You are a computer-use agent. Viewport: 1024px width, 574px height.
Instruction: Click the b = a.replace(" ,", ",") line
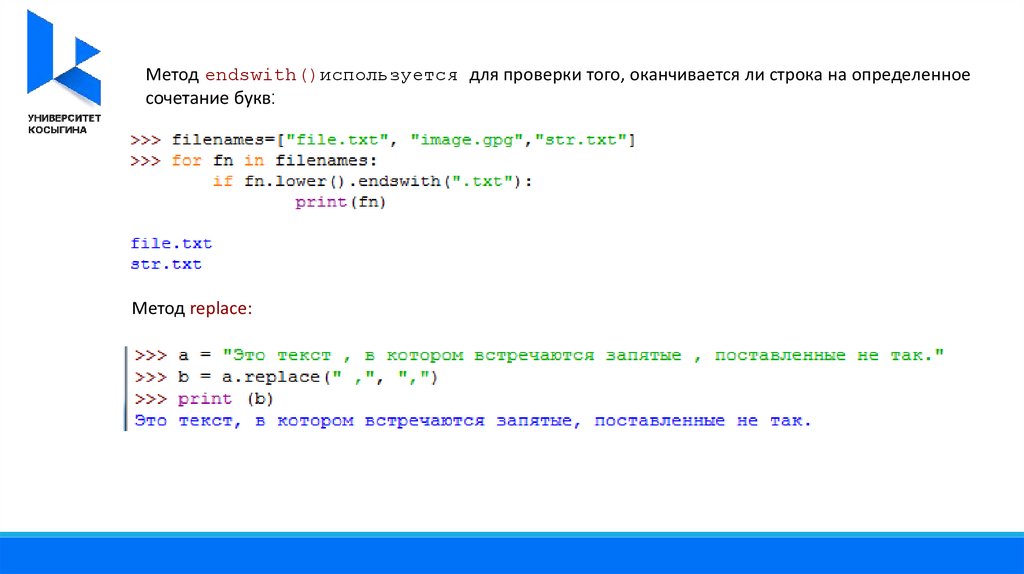[x=288, y=378]
